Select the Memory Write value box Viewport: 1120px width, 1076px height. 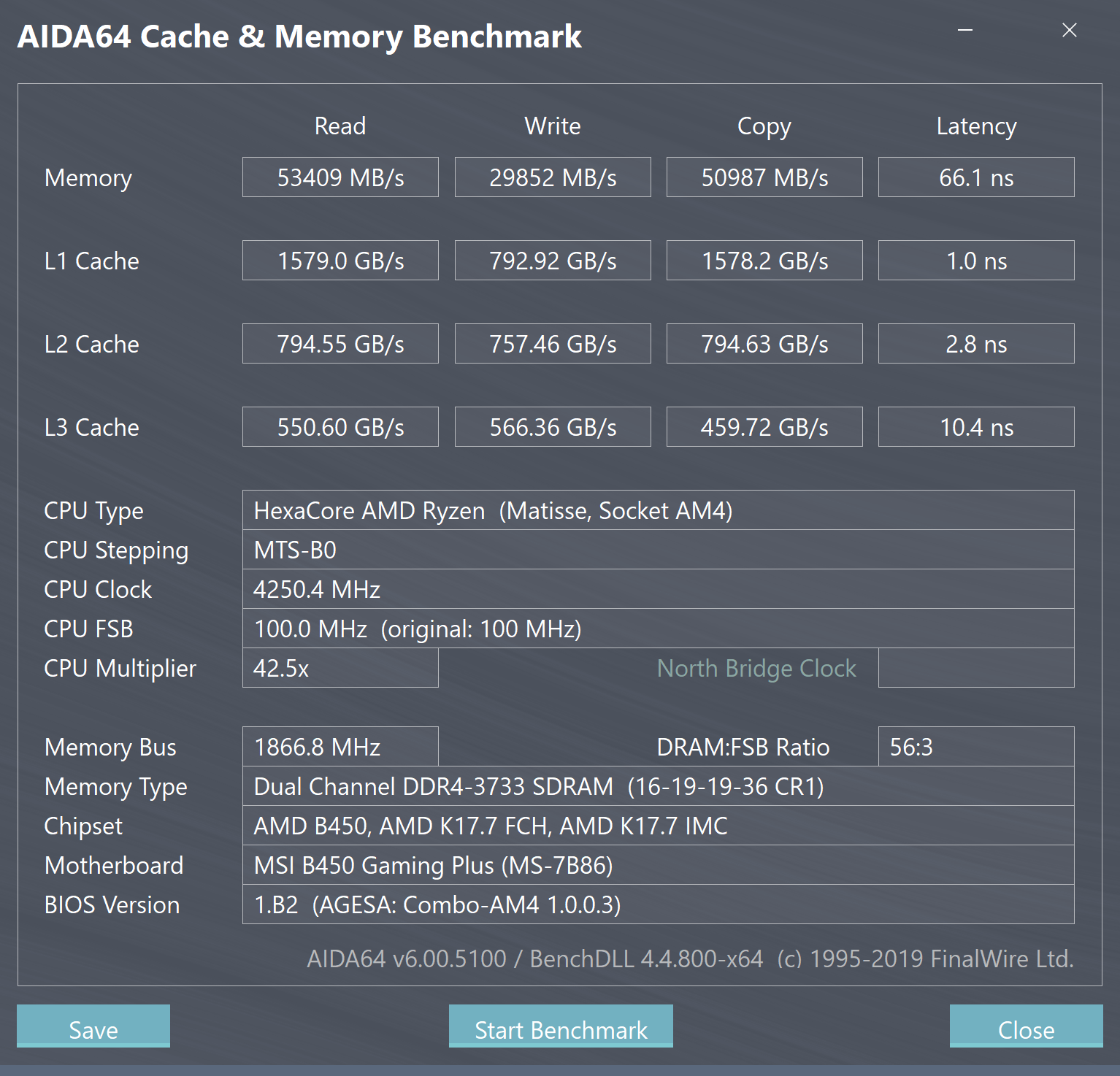click(553, 177)
